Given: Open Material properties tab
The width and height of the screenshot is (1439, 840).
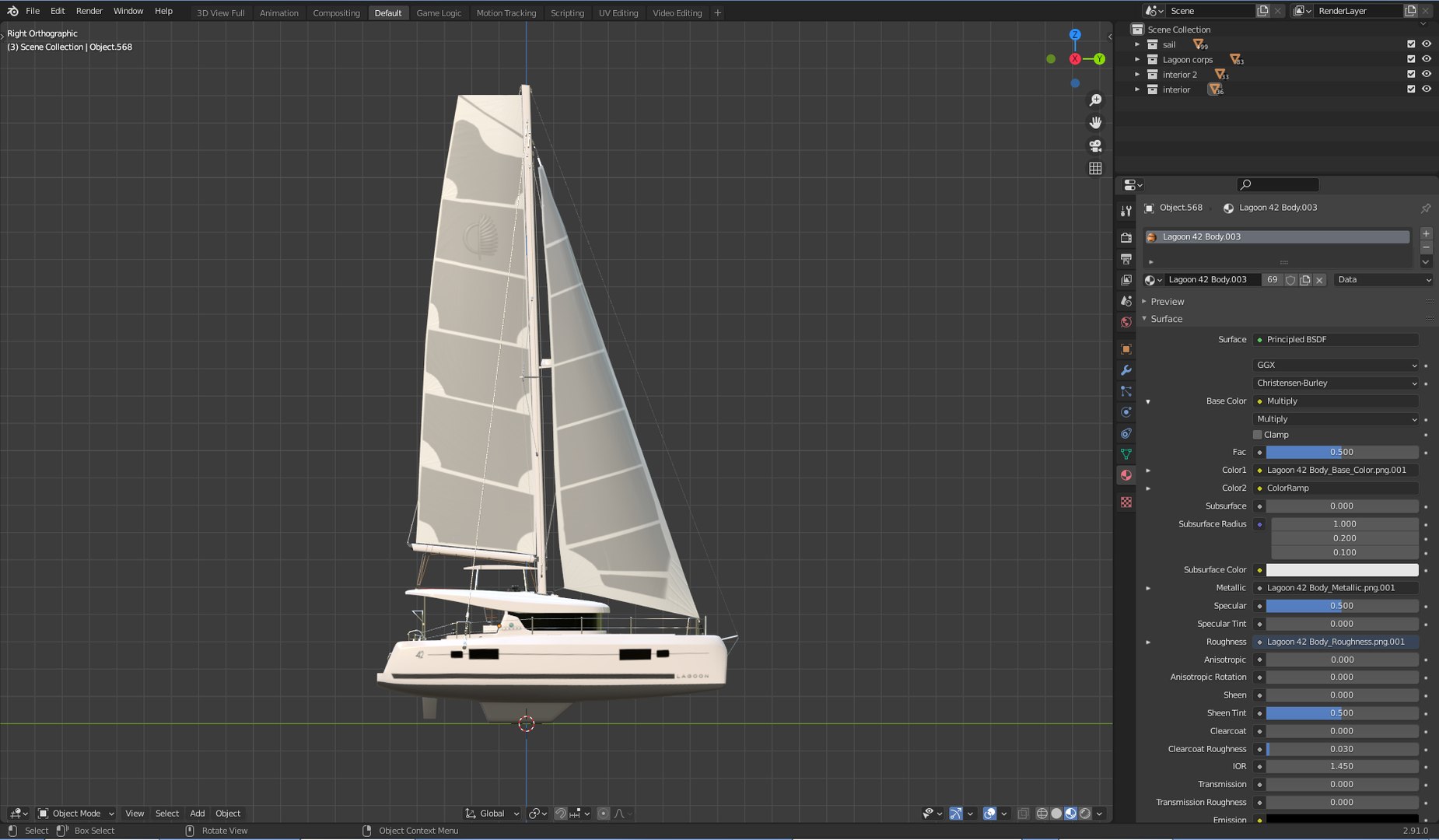Looking at the screenshot, I should click(x=1126, y=475).
